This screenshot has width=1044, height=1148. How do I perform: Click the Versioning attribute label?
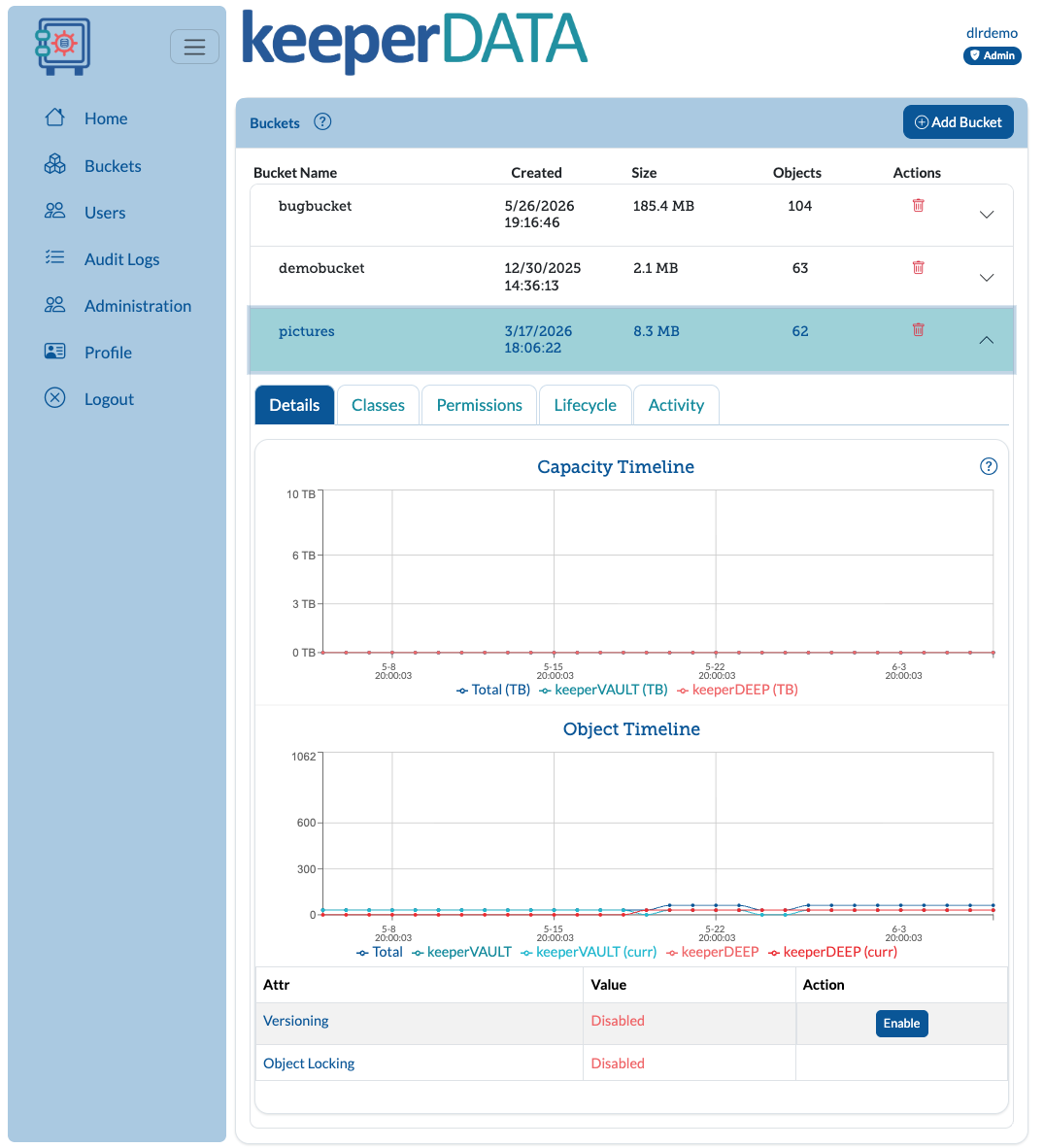pos(296,1021)
